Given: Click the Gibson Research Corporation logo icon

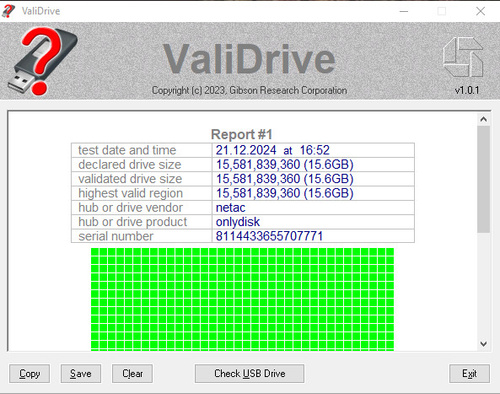Looking at the screenshot, I should point(463,57).
